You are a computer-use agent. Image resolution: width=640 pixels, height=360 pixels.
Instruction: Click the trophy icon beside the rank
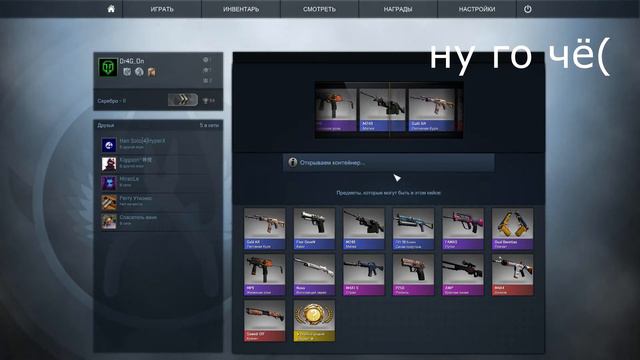[x=205, y=100]
